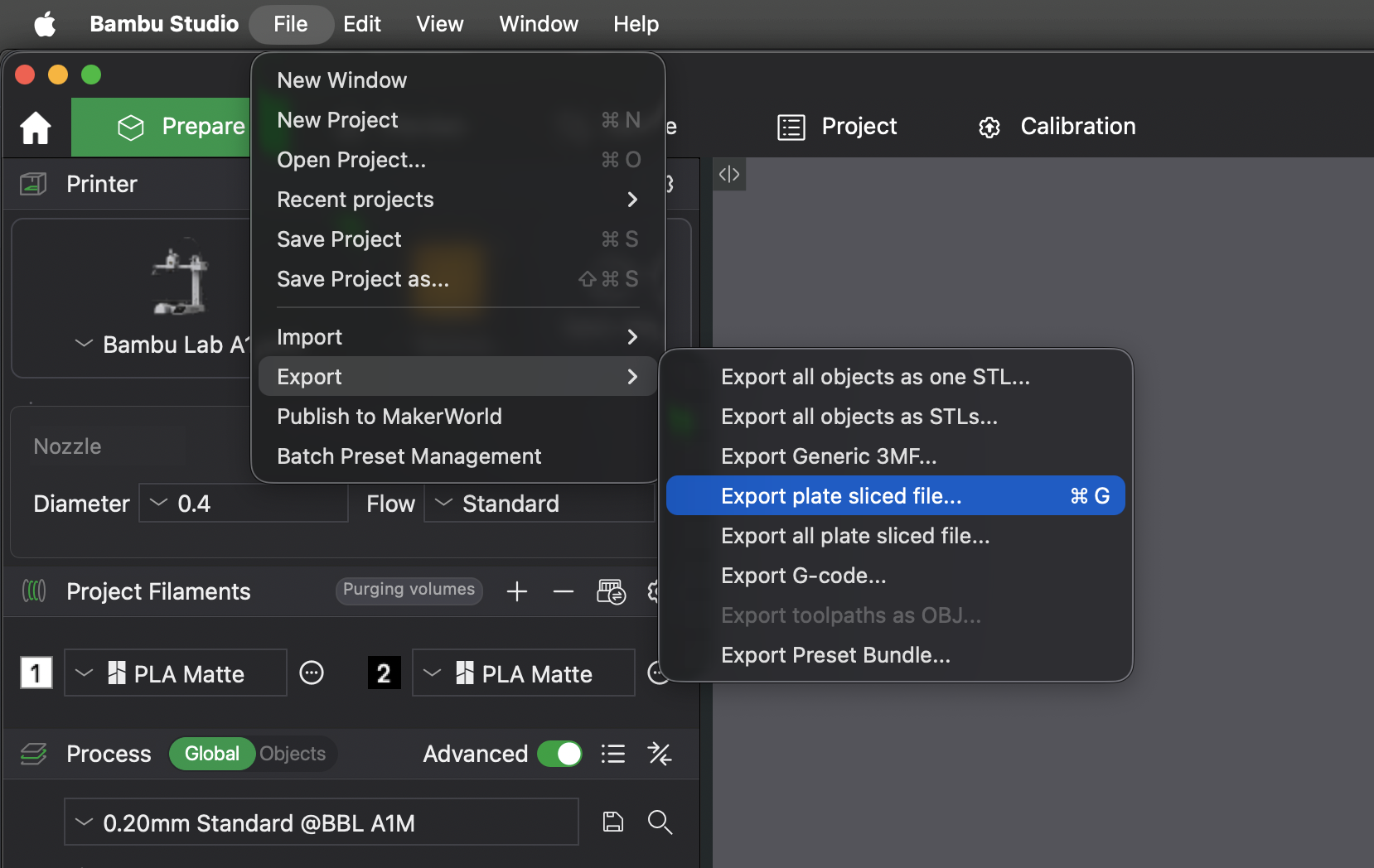Open the Apple menu
1374x868 pixels.
[45, 24]
